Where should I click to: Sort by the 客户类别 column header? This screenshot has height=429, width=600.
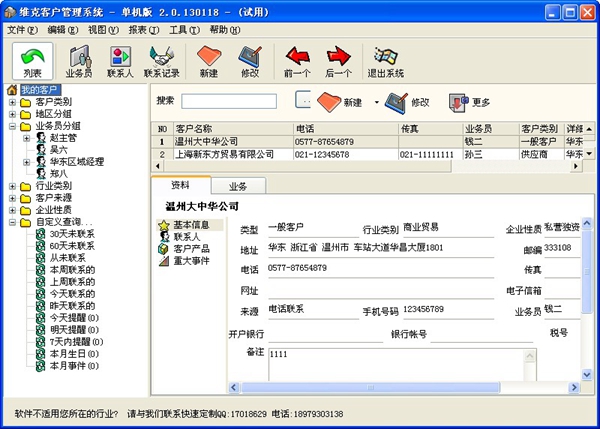[542, 129]
